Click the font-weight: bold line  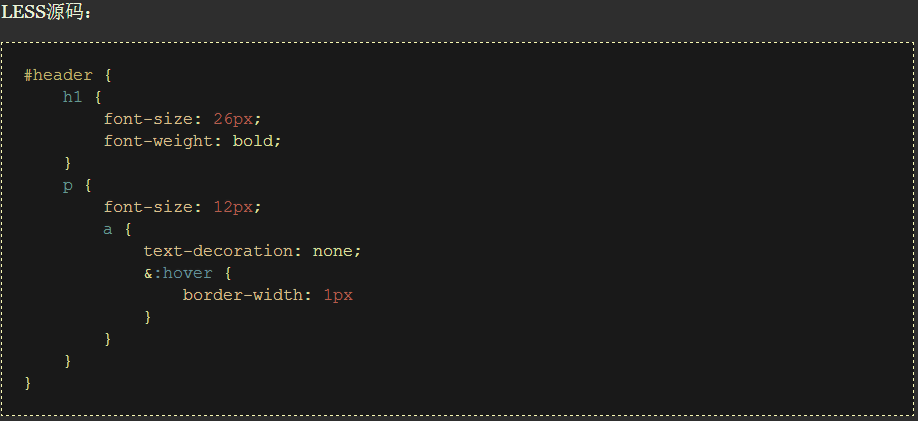(x=192, y=141)
